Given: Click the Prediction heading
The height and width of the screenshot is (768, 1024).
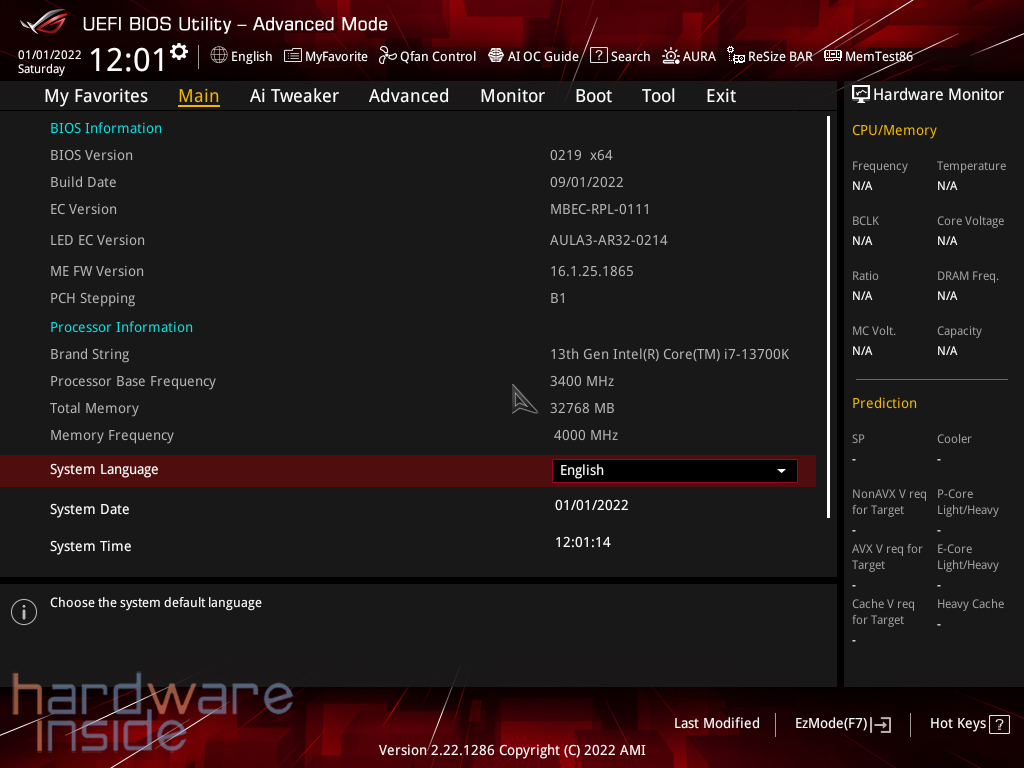Looking at the screenshot, I should (884, 403).
